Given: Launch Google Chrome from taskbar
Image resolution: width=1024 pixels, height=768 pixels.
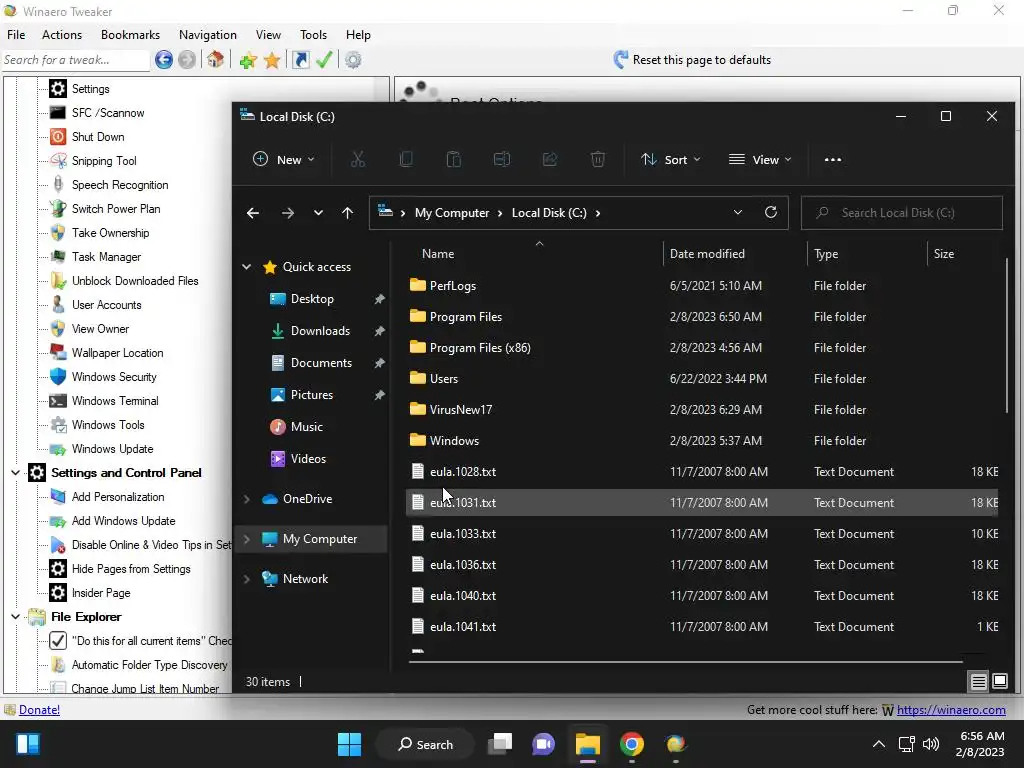Looking at the screenshot, I should (632, 744).
